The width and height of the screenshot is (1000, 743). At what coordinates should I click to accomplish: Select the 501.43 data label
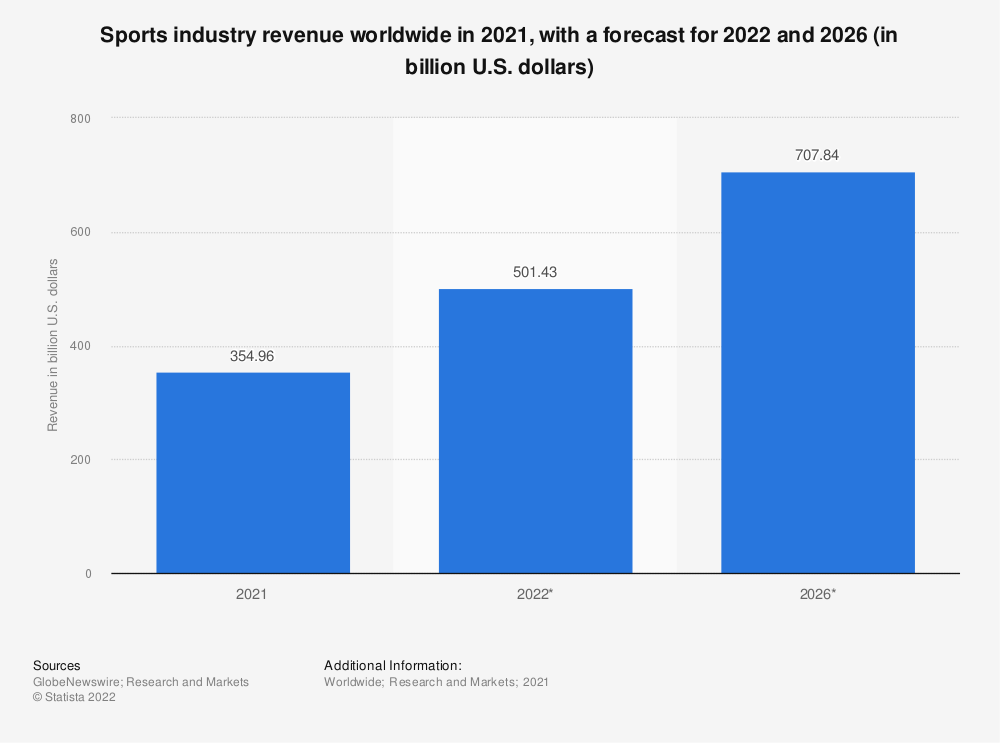535,271
